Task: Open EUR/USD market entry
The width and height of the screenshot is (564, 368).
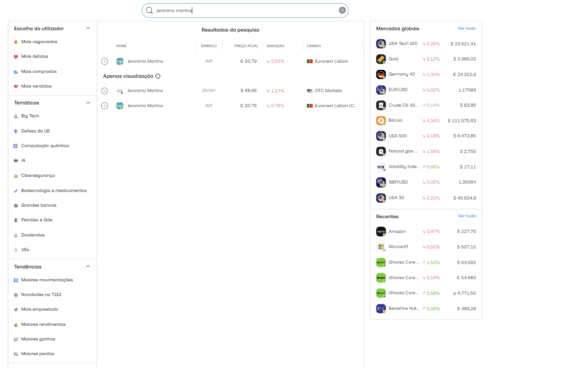Action: tap(426, 90)
